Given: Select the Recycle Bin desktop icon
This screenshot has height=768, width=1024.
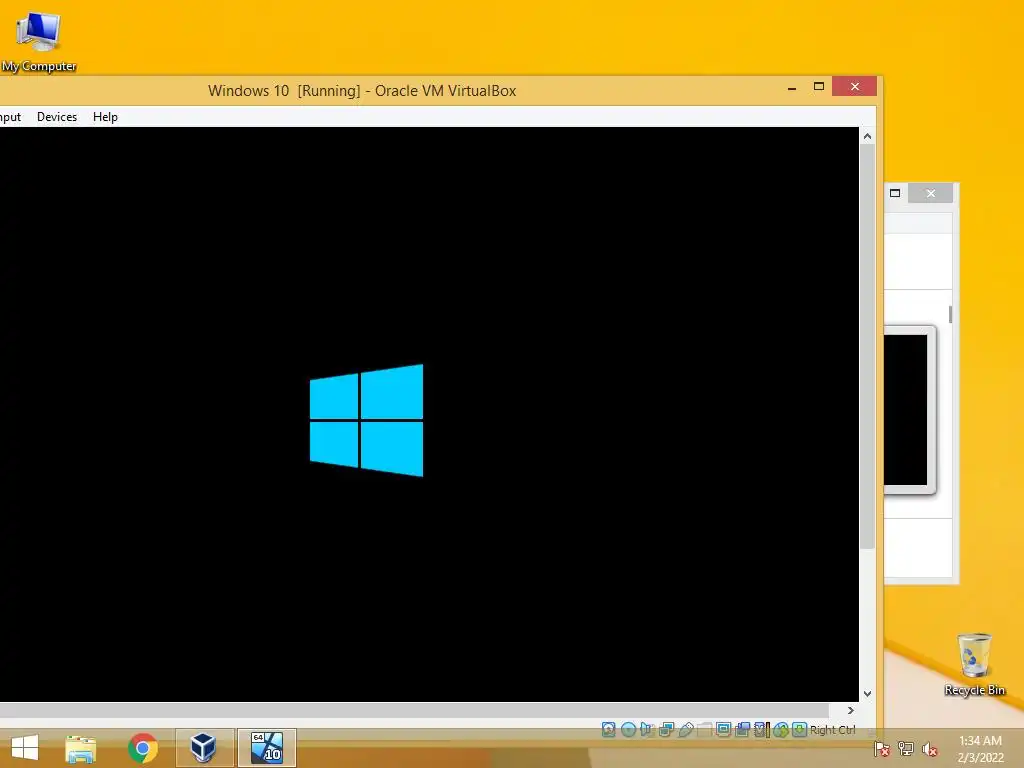Looking at the screenshot, I should (x=974, y=664).
